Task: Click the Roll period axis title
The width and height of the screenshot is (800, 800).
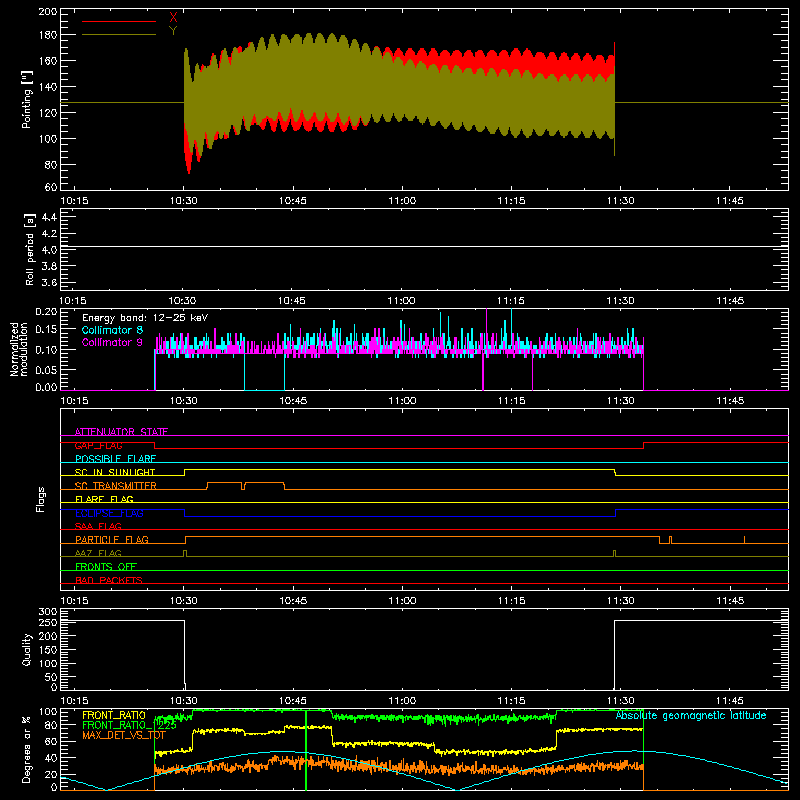Action: (29, 249)
